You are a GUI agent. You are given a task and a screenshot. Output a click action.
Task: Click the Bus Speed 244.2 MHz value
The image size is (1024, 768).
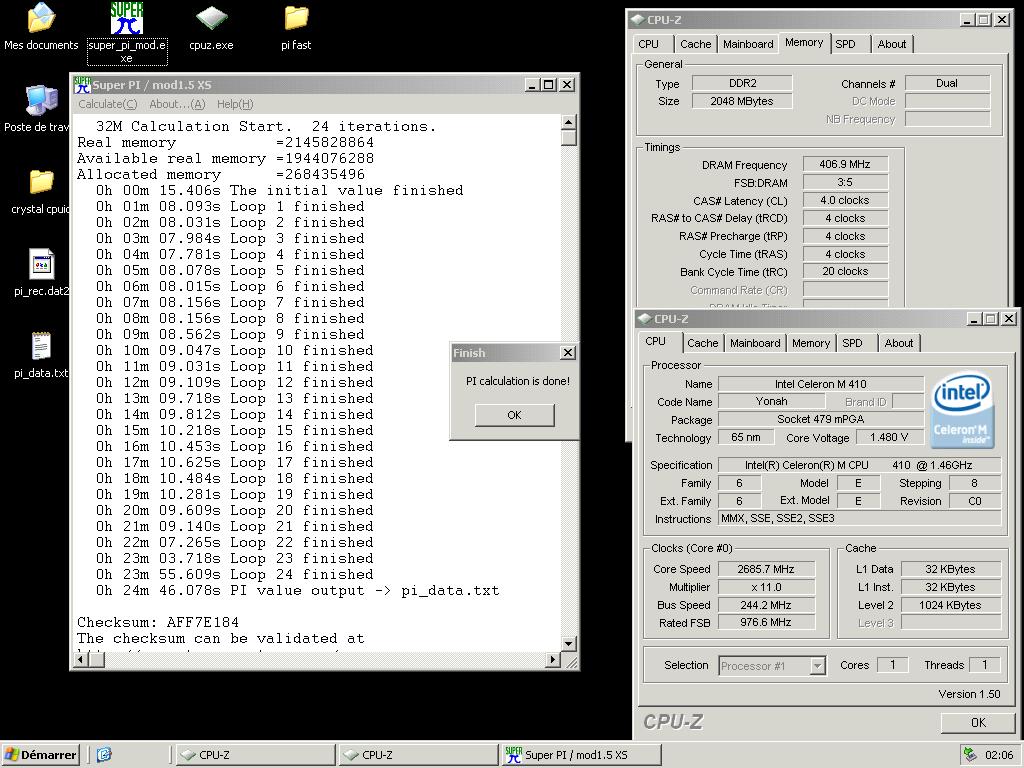click(766, 605)
